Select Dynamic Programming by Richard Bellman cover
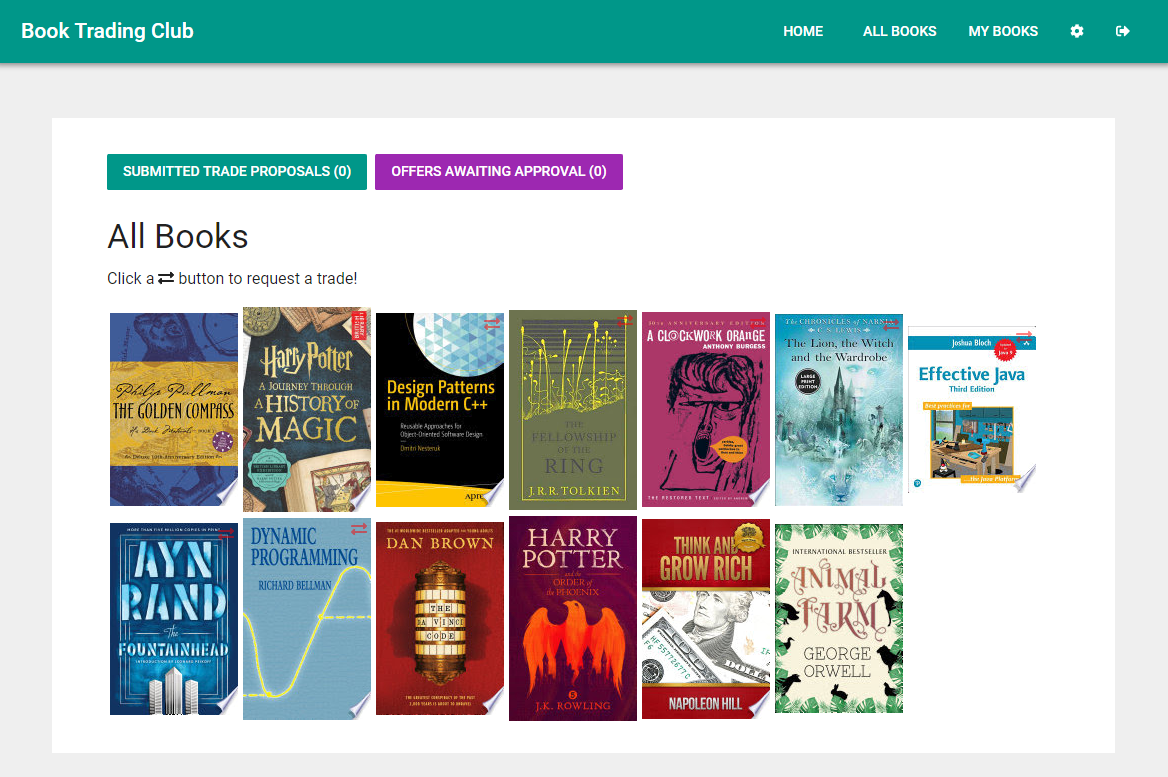Image resolution: width=1168 pixels, height=777 pixels. 307,618
